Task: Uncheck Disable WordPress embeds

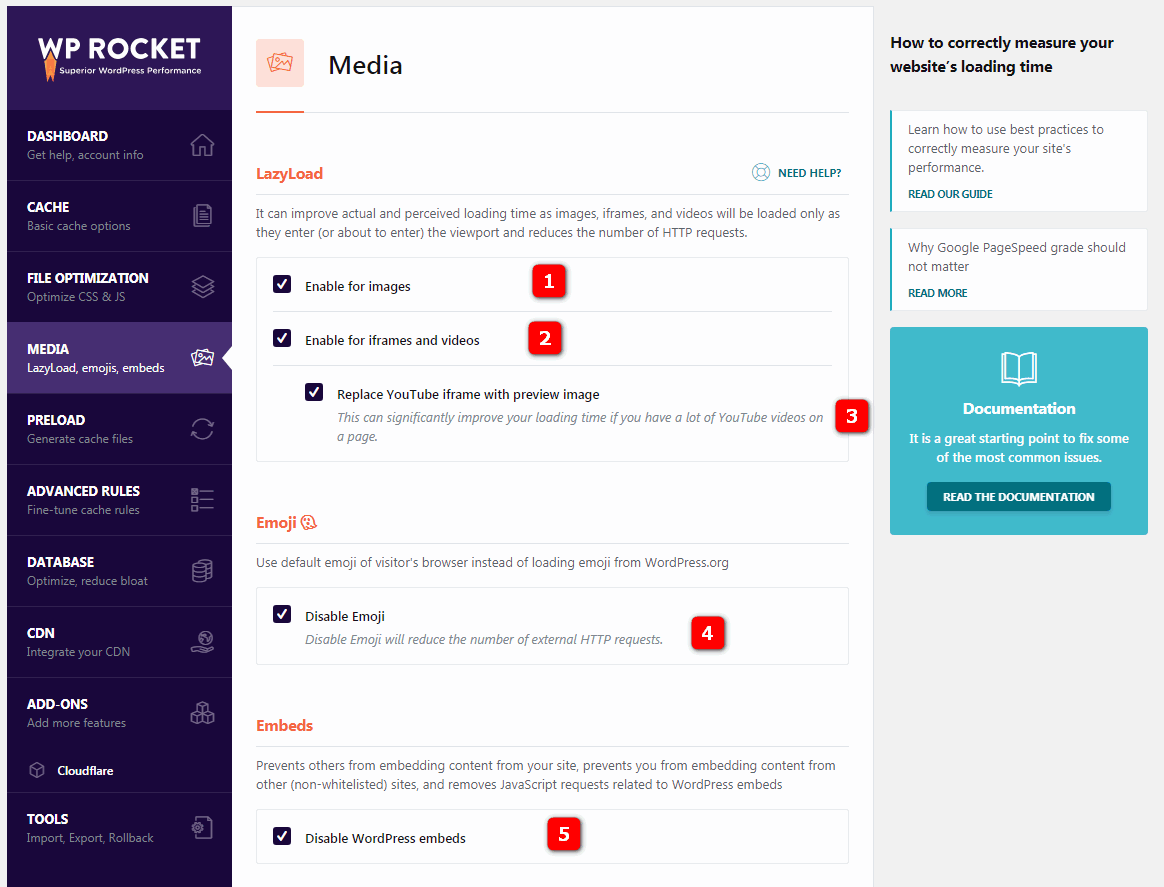Action: [282, 836]
